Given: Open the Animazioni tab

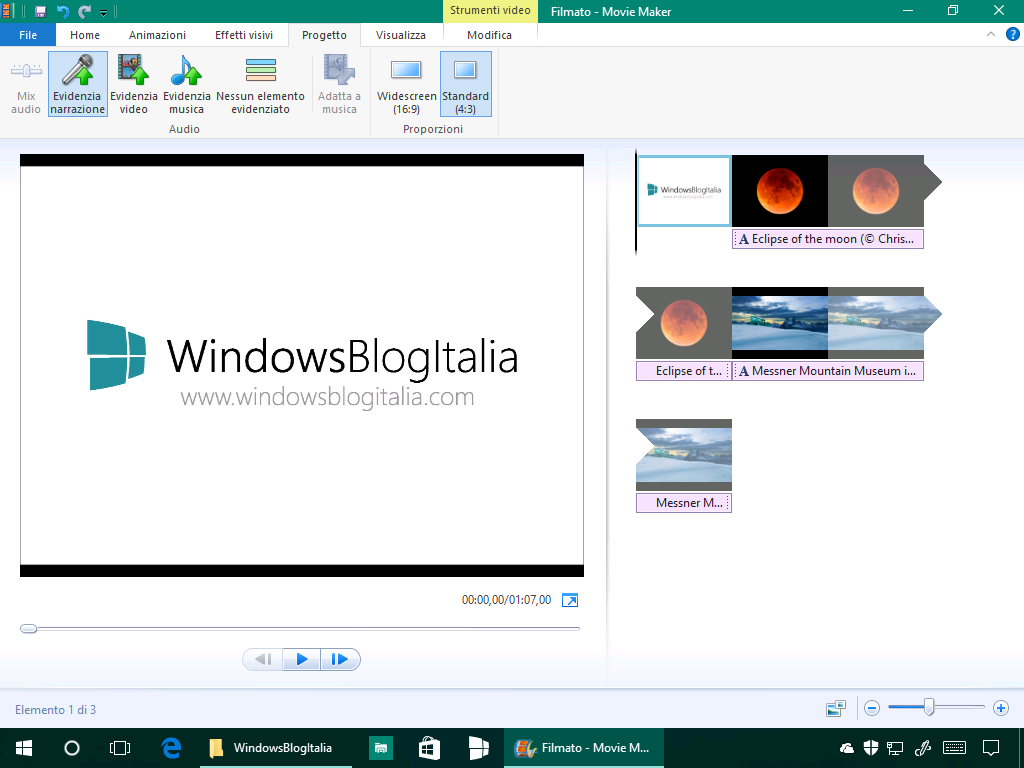Looking at the screenshot, I should (157, 35).
